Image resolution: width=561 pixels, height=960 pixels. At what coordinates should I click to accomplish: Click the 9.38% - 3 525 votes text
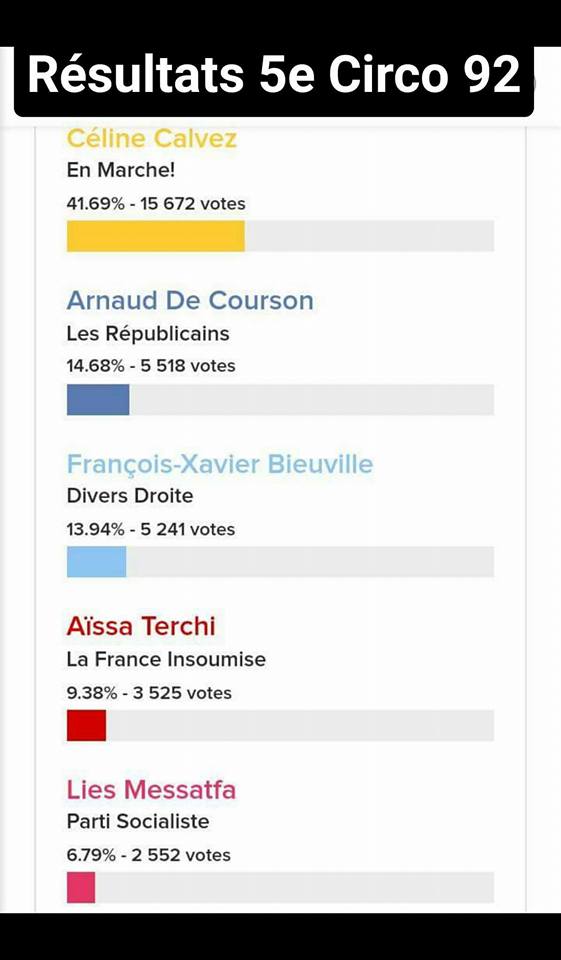coord(149,693)
